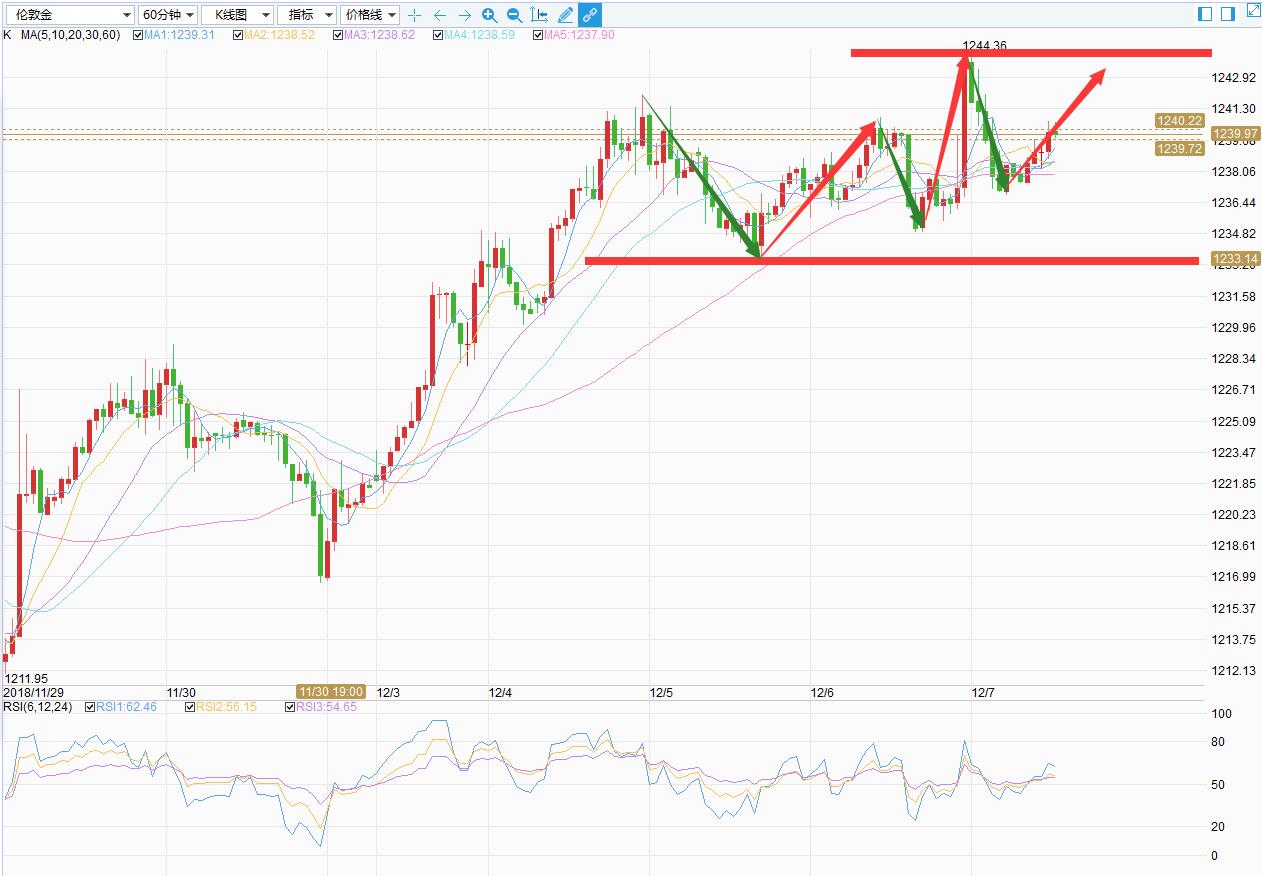Screen dimensions: 1262x876
Task: Zoom in on the K-line chart
Action: pyautogui.click(x=489, y=15)
